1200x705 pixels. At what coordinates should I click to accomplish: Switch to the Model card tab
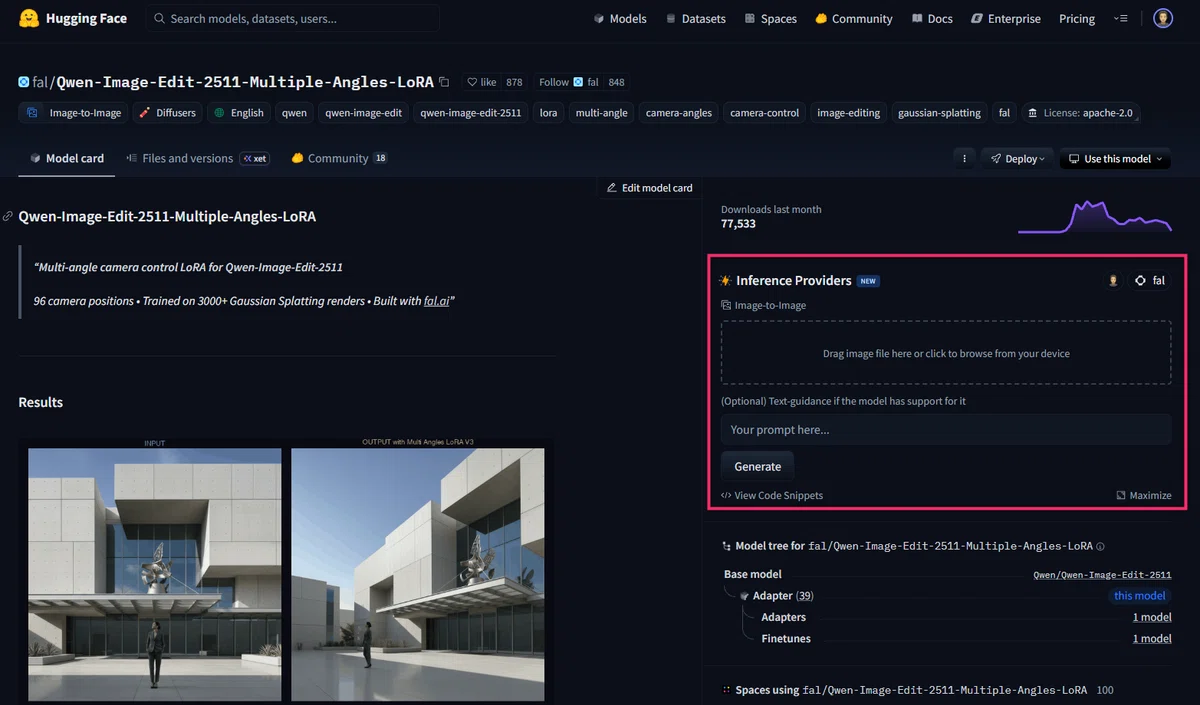[x=67, y=158]
